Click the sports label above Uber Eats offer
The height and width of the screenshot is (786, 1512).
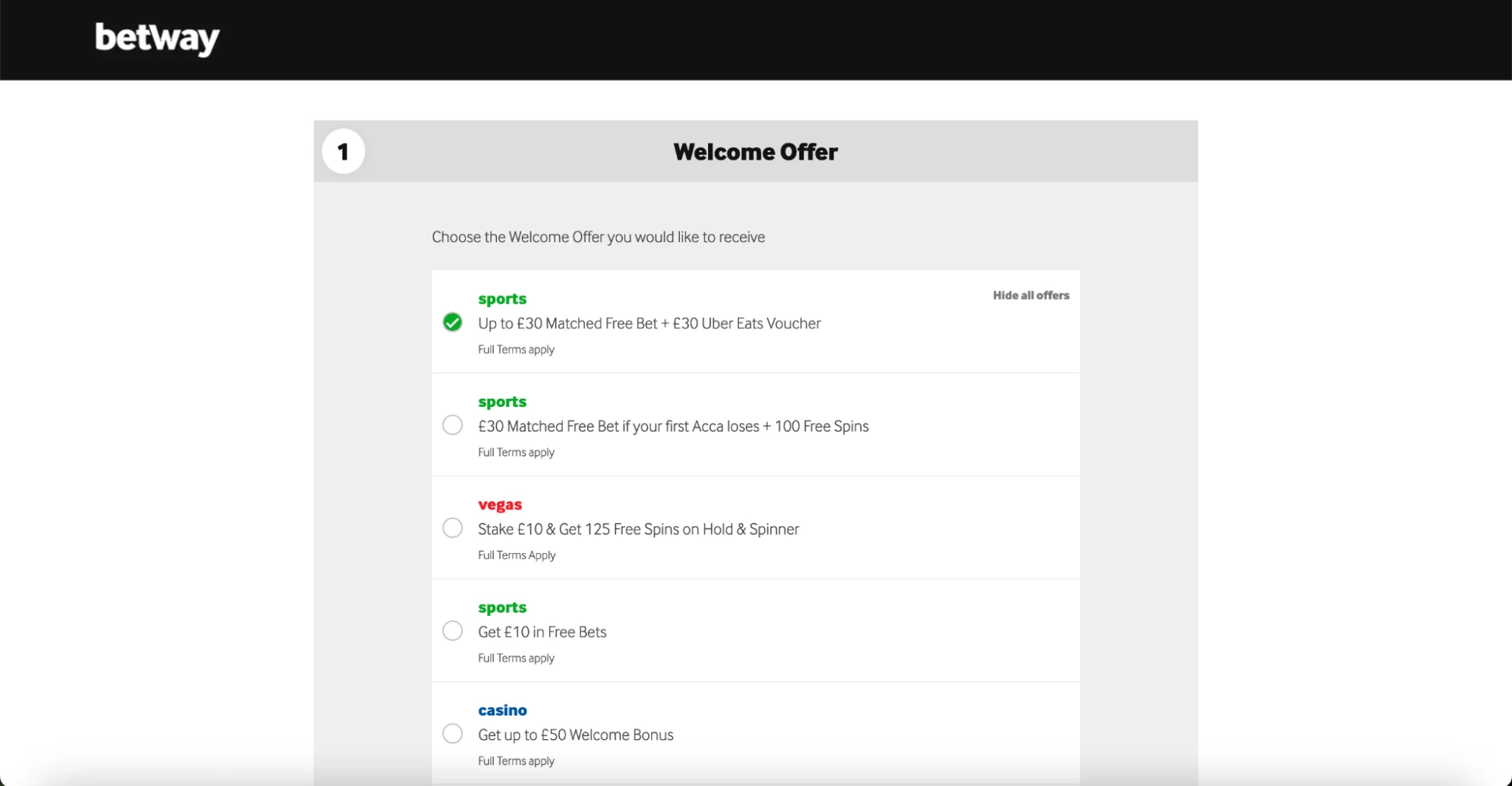(502, 299)
